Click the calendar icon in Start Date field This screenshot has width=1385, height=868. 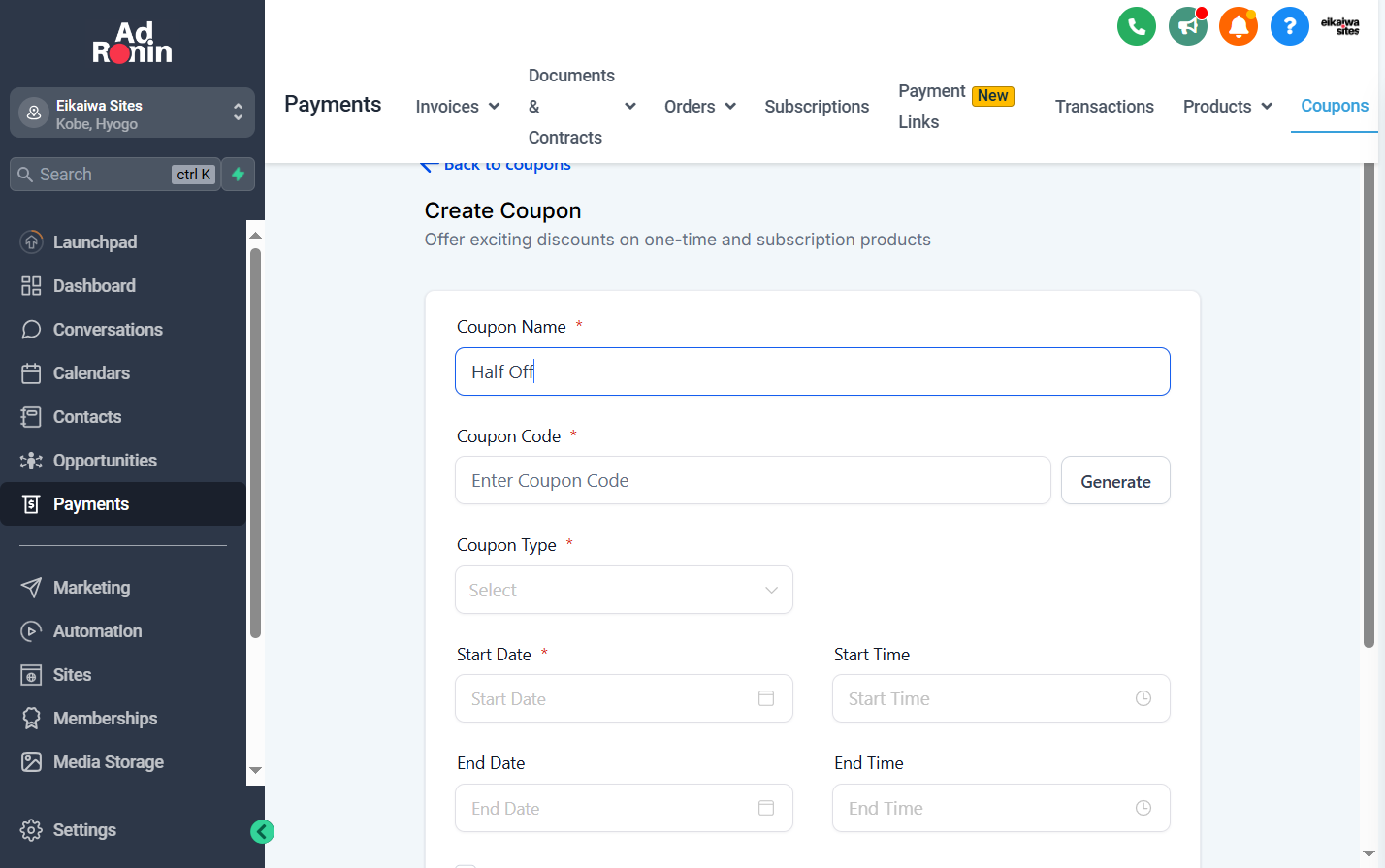766,698
